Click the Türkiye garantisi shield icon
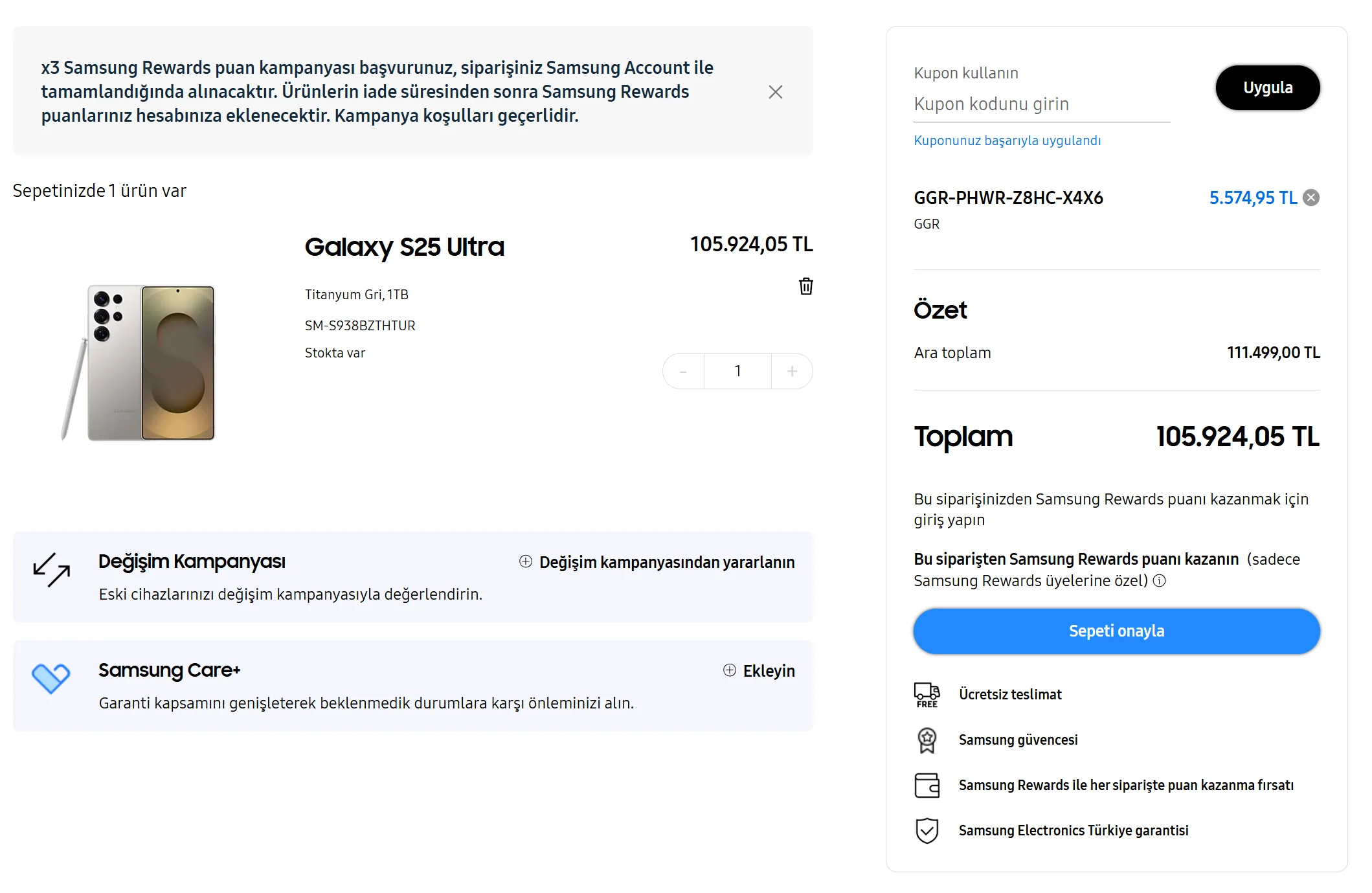This screenshot has width=1372, height=893. [927, 831]
